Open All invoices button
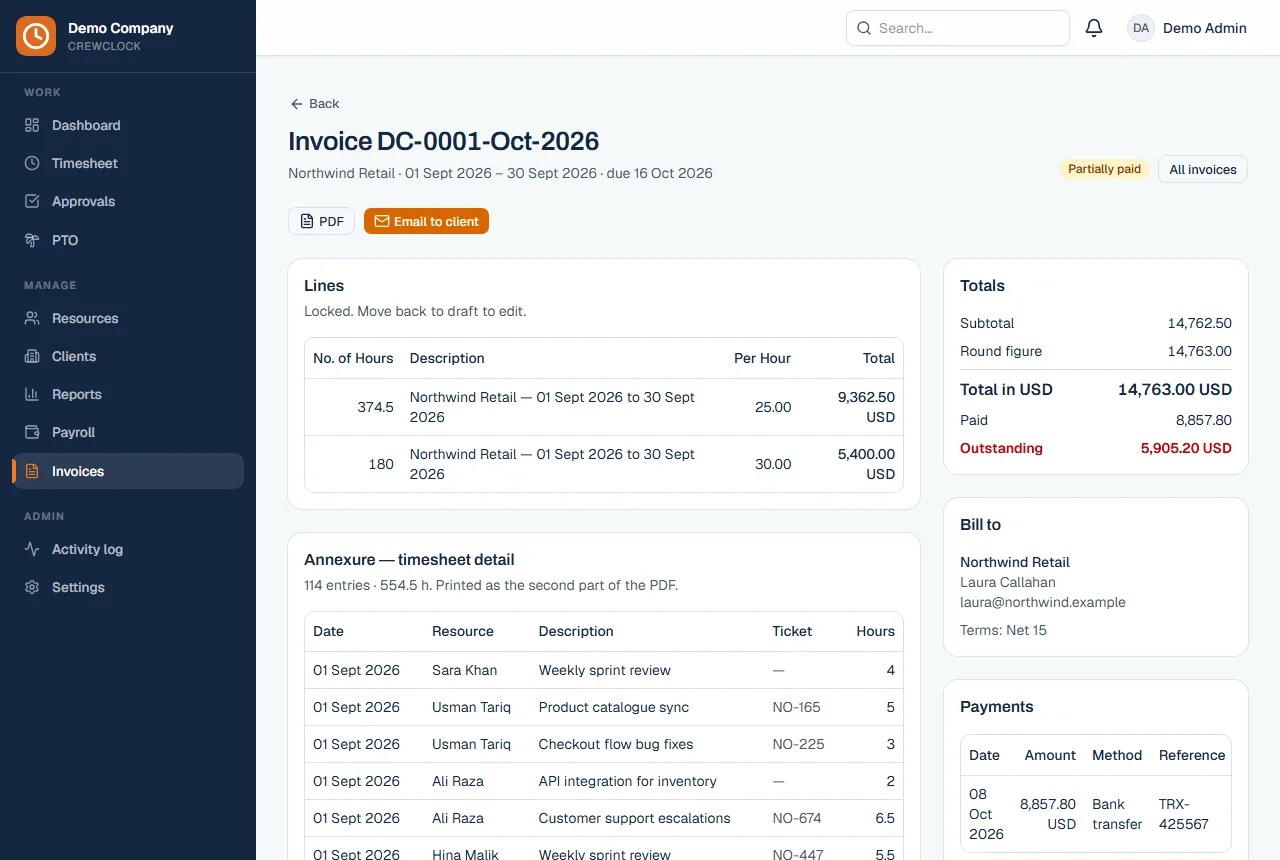Viewport: 1280px width, 860px height. (1203, 169)
